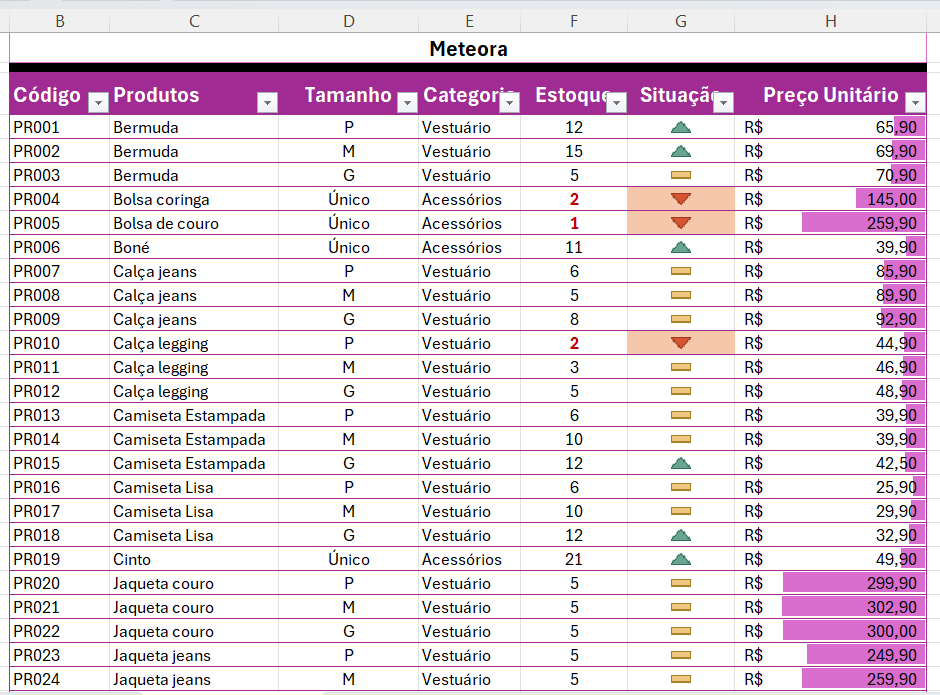This screenshot has width=940, height=695.
Task: Select column header H
Action: click(x=831, y=21)
